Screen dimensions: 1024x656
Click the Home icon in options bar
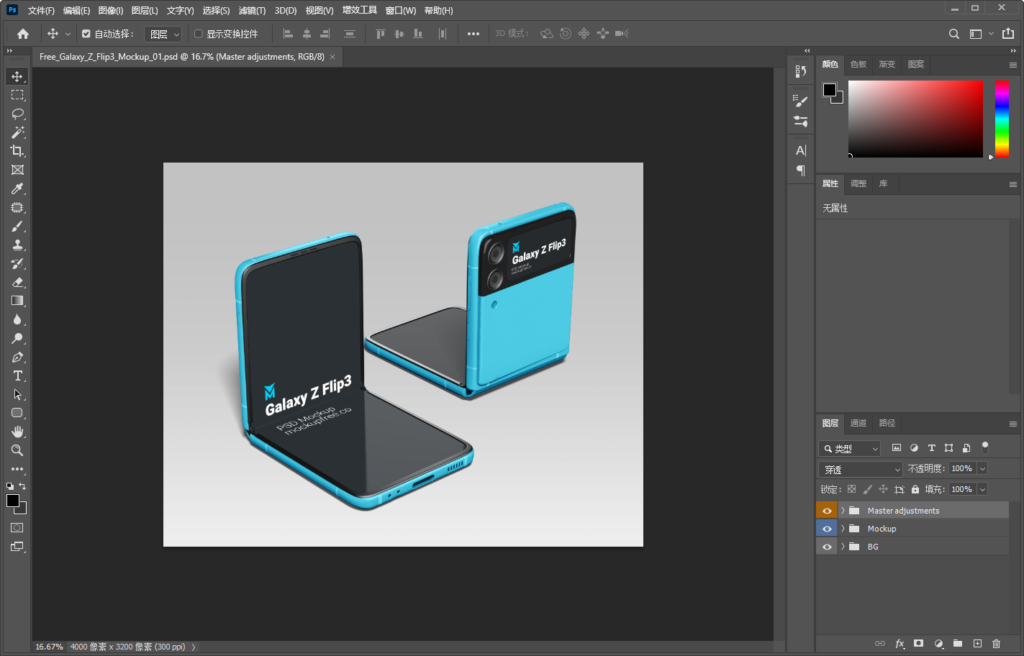click(23, 34)
